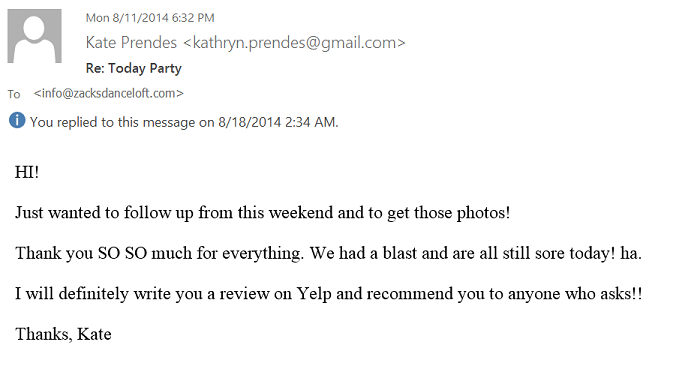Click the Mon 8/11/2014 6:32 PM timestamp
Image resolution: width=673 pixels, height=366 pixels.
pos(150,18)
